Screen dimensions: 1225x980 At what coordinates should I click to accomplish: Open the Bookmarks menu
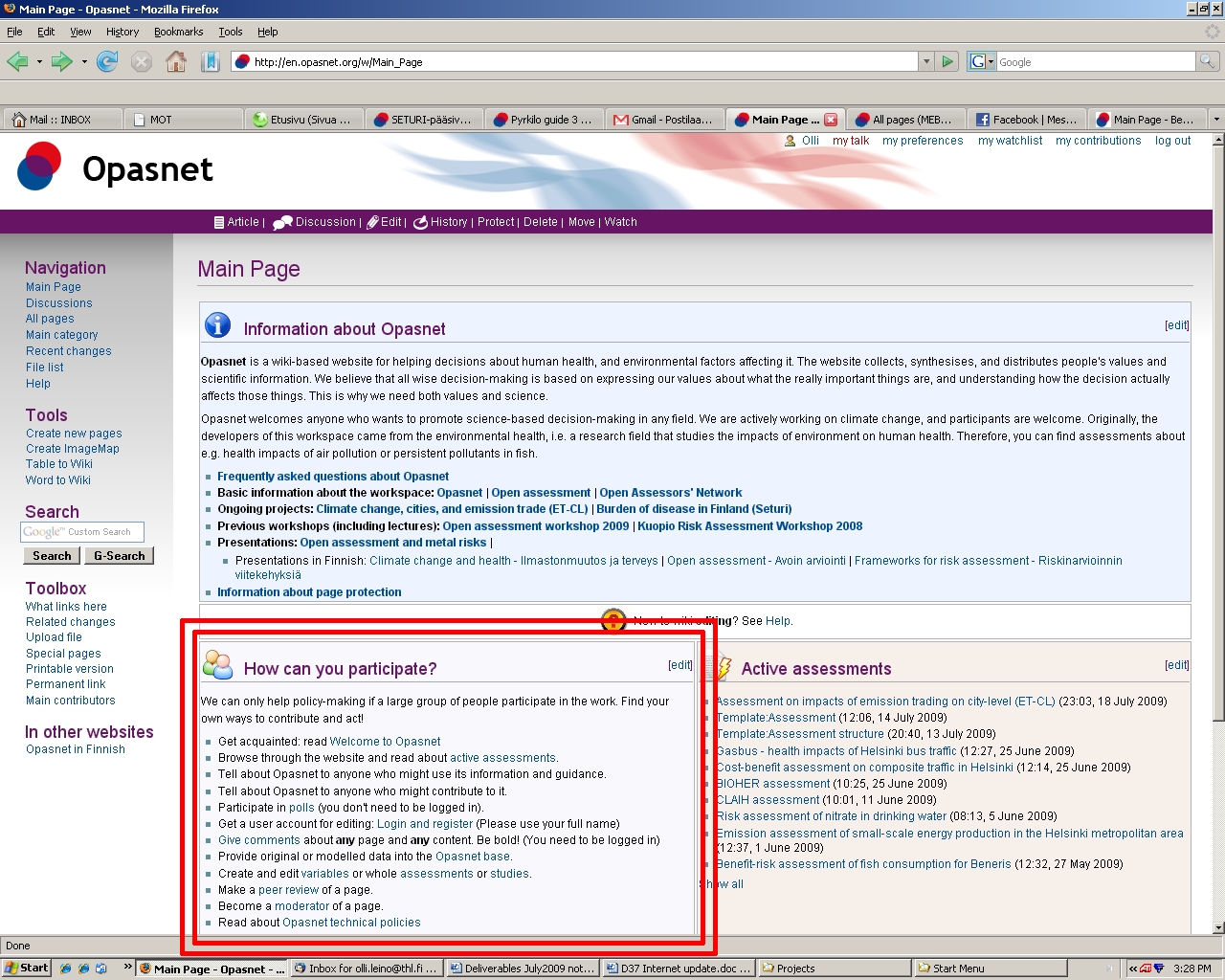(178, 32)
